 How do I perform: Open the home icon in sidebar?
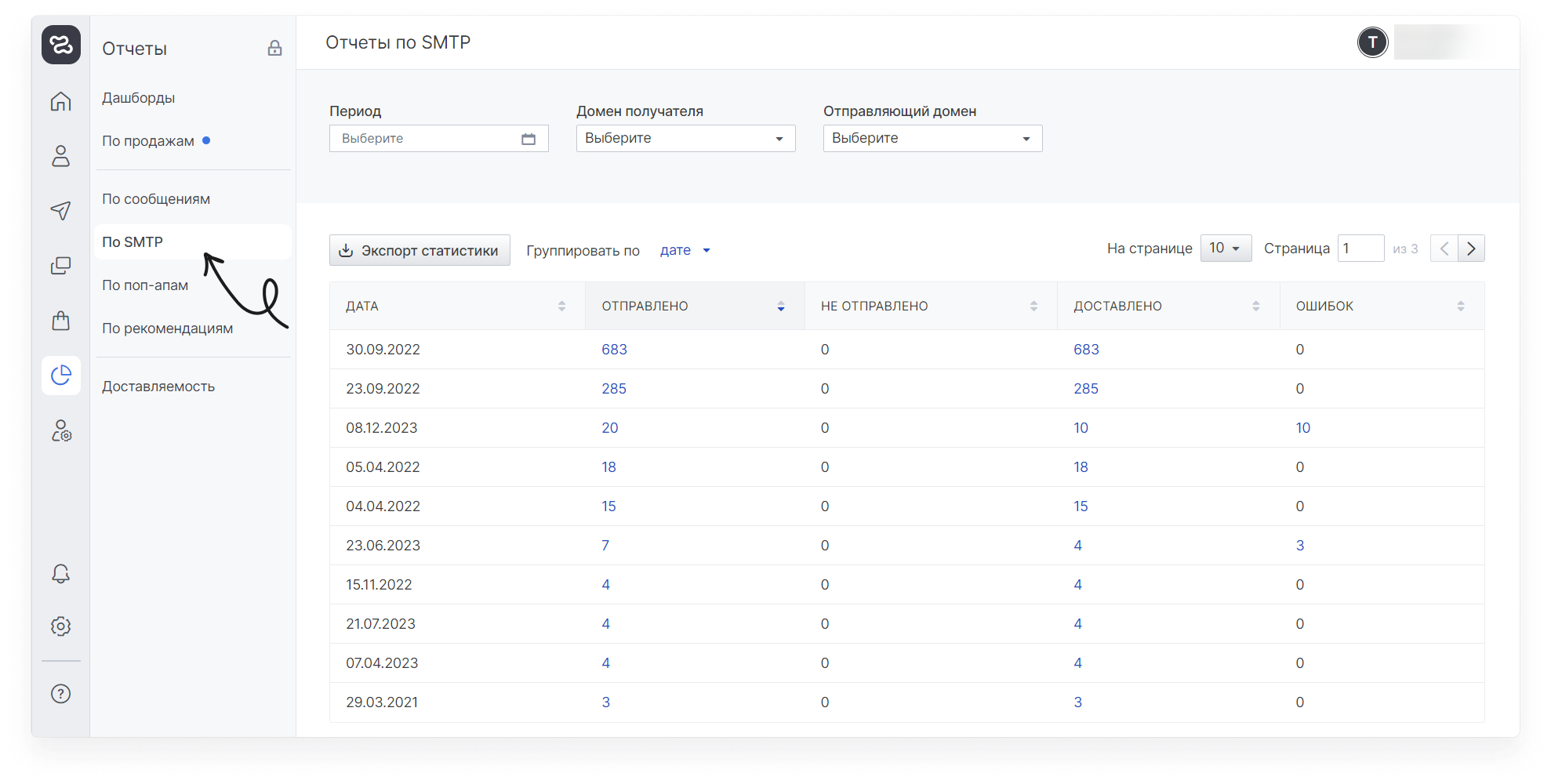[x=61, y=101]
